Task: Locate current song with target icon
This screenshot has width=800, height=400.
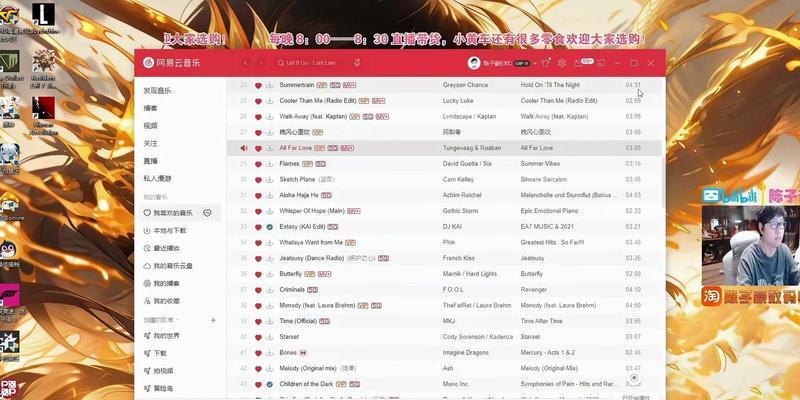Action: click(x=634, y=378)
